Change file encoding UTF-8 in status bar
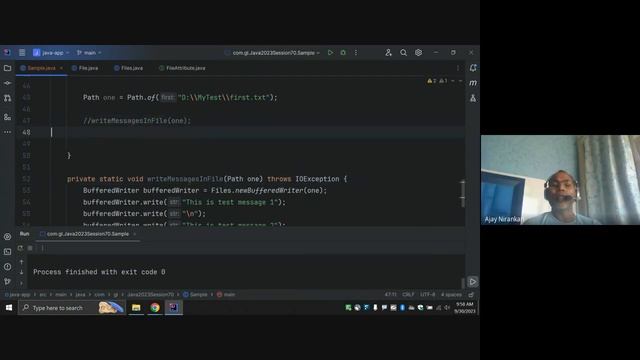Screen dimensions: 640x360 pos(427,294)
